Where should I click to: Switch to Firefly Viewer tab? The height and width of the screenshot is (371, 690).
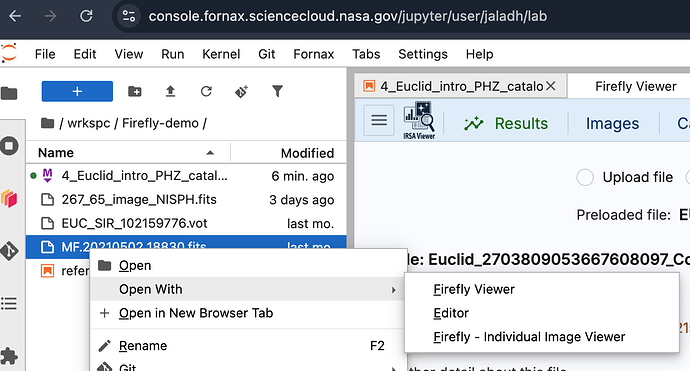click(x=635, y=86)
